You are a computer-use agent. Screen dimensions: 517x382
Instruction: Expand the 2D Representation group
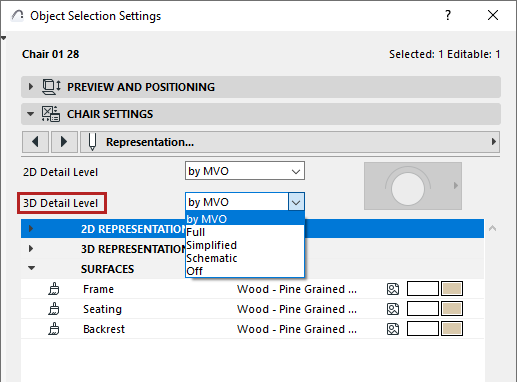pos(31,229)
